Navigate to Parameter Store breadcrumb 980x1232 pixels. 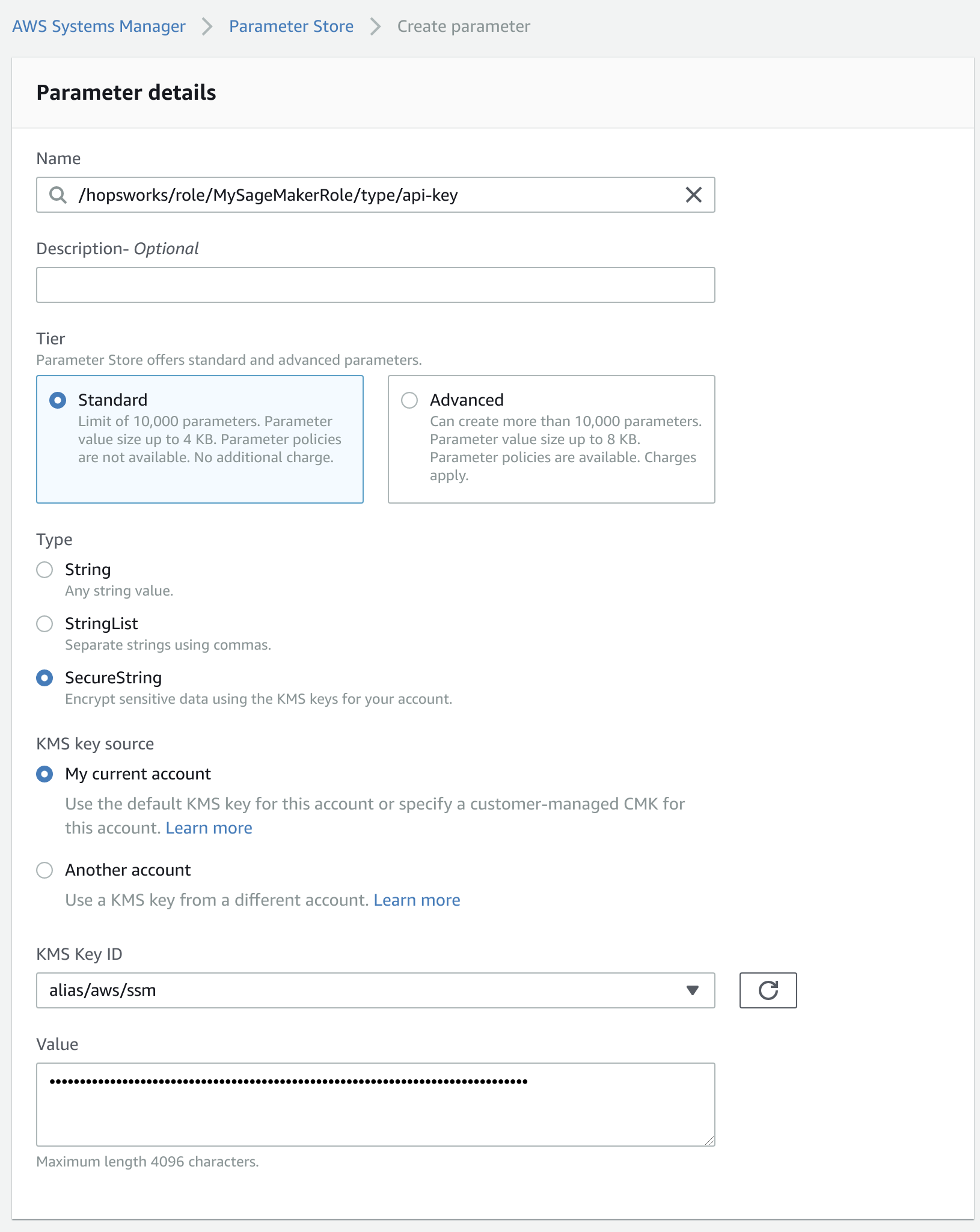291,26
